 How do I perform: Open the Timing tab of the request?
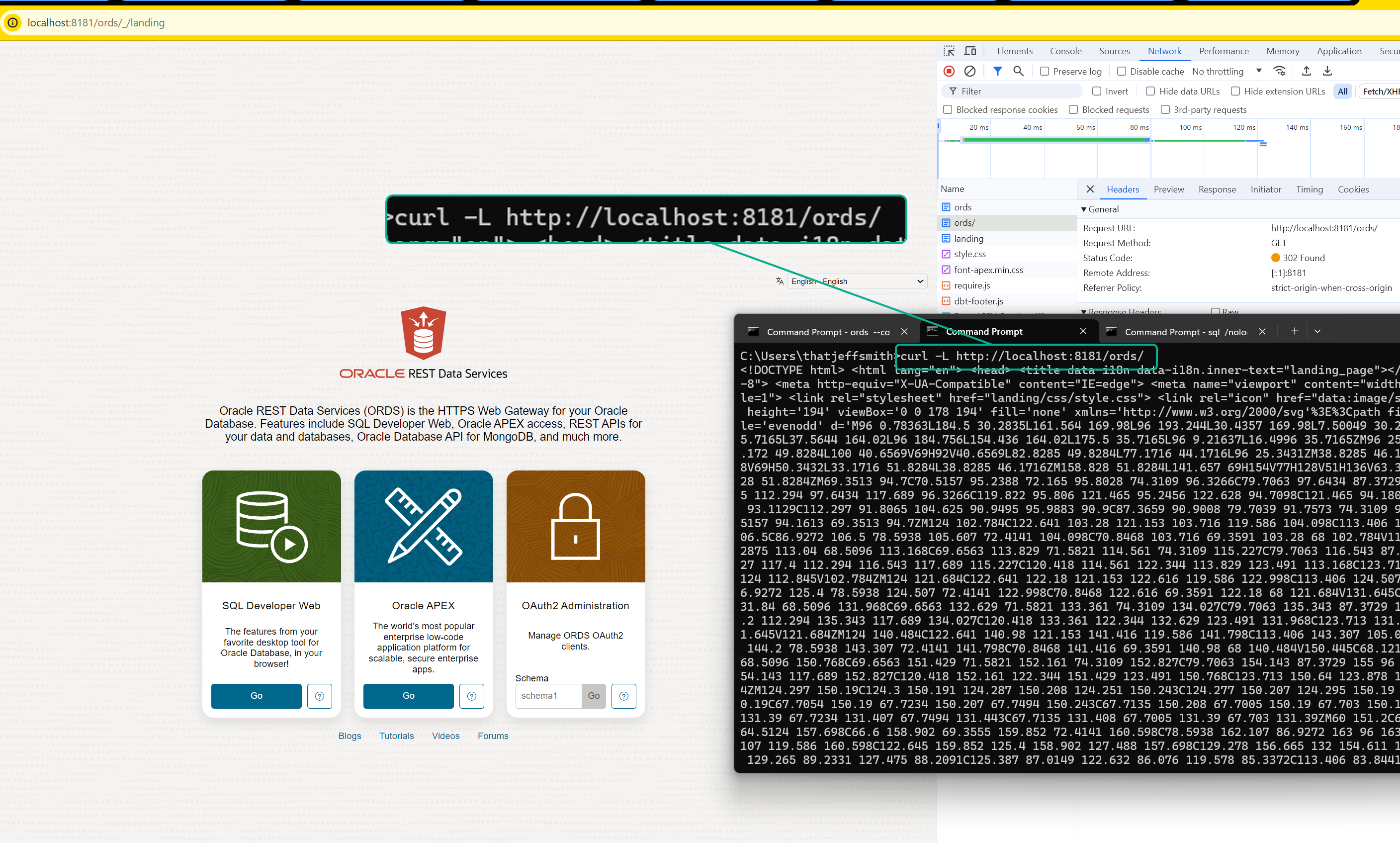point(1309,189)
